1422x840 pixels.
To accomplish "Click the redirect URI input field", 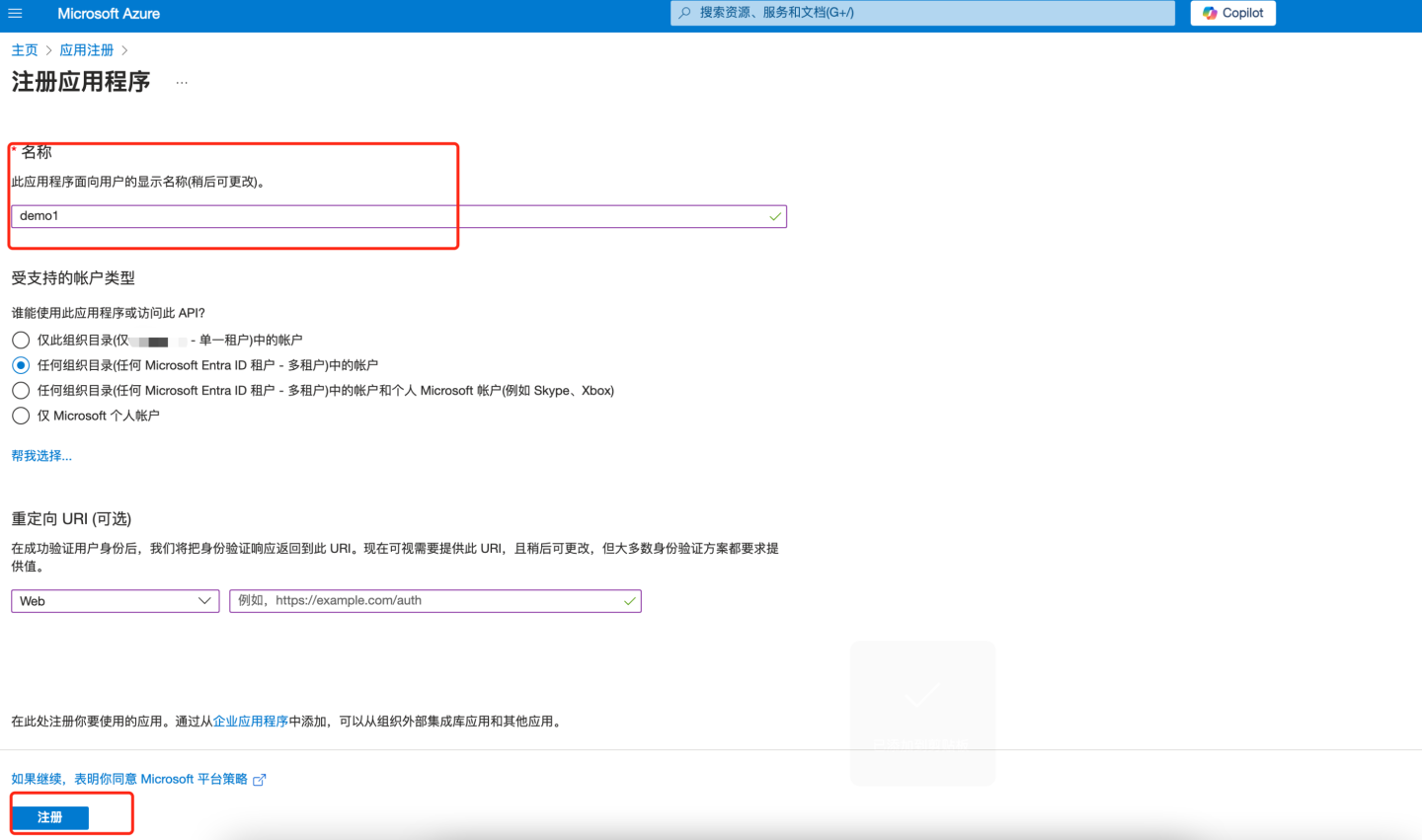I will pyautogui.click(x=434, y=601).
